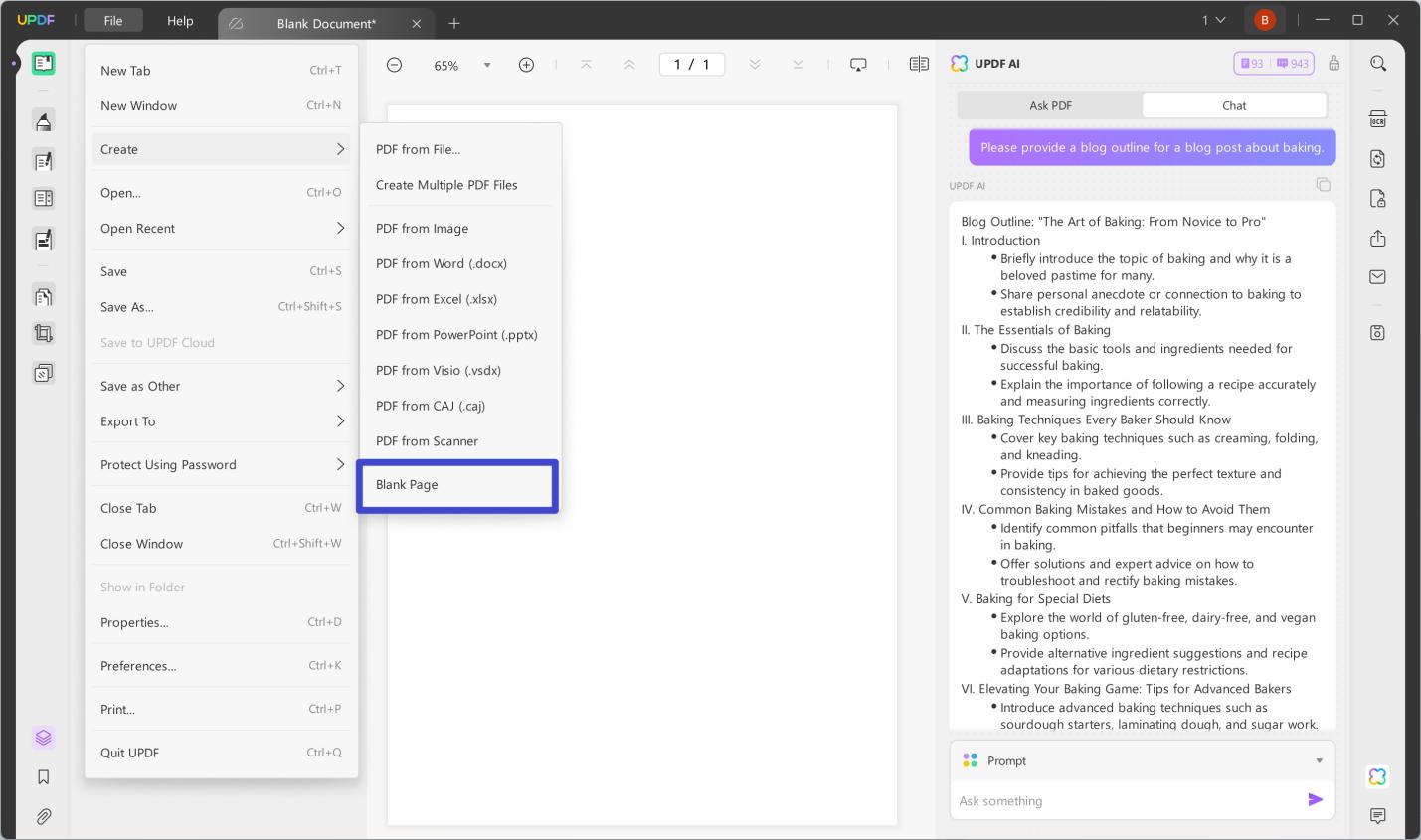Switch to the Ask PDF mode
Screen dimensions: 1421x840
click(1050, 105)
